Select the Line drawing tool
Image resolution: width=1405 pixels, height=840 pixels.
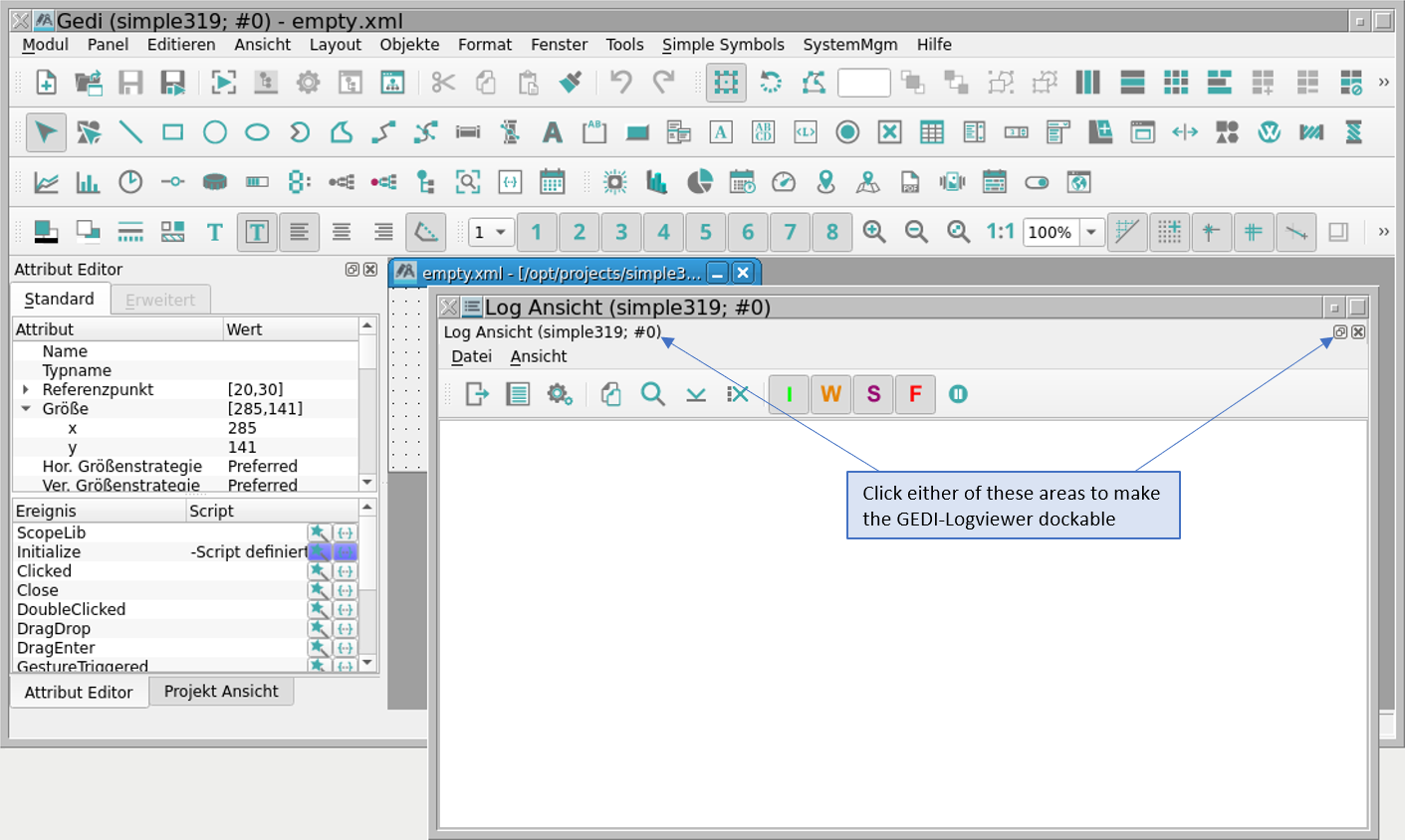(x=130, y=132)
